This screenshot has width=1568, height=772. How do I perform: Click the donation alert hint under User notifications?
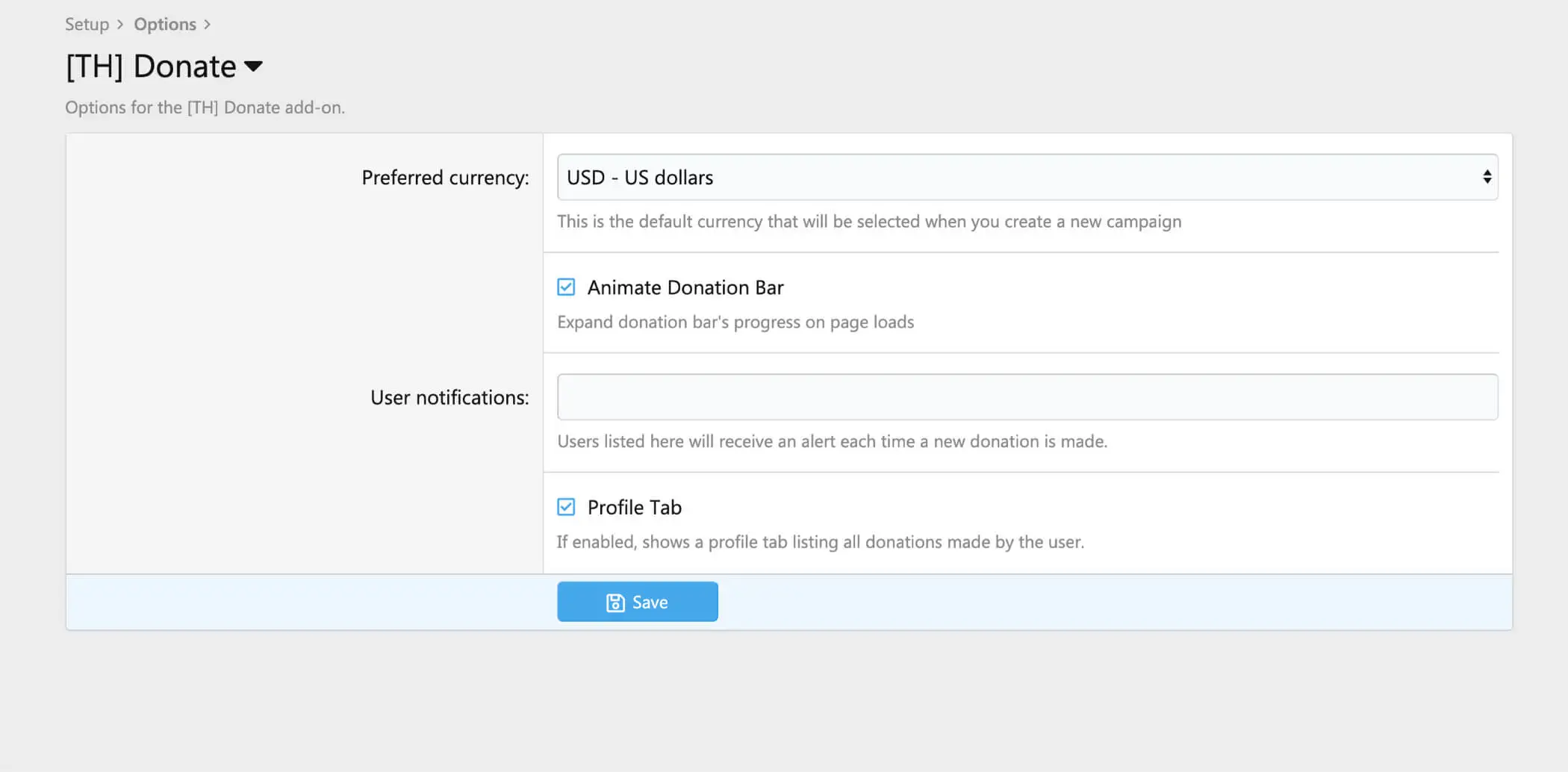tap(832, 441)
